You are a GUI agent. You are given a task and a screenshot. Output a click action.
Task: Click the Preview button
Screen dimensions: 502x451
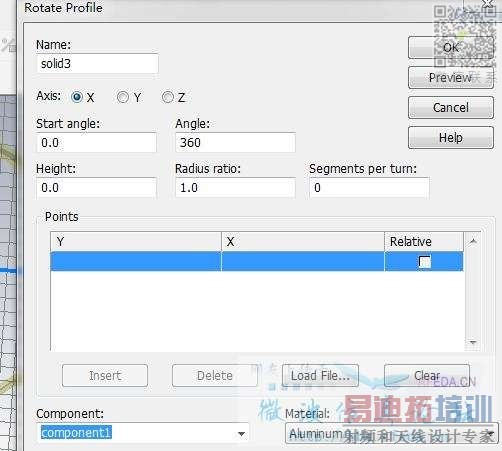coord(451,78)
